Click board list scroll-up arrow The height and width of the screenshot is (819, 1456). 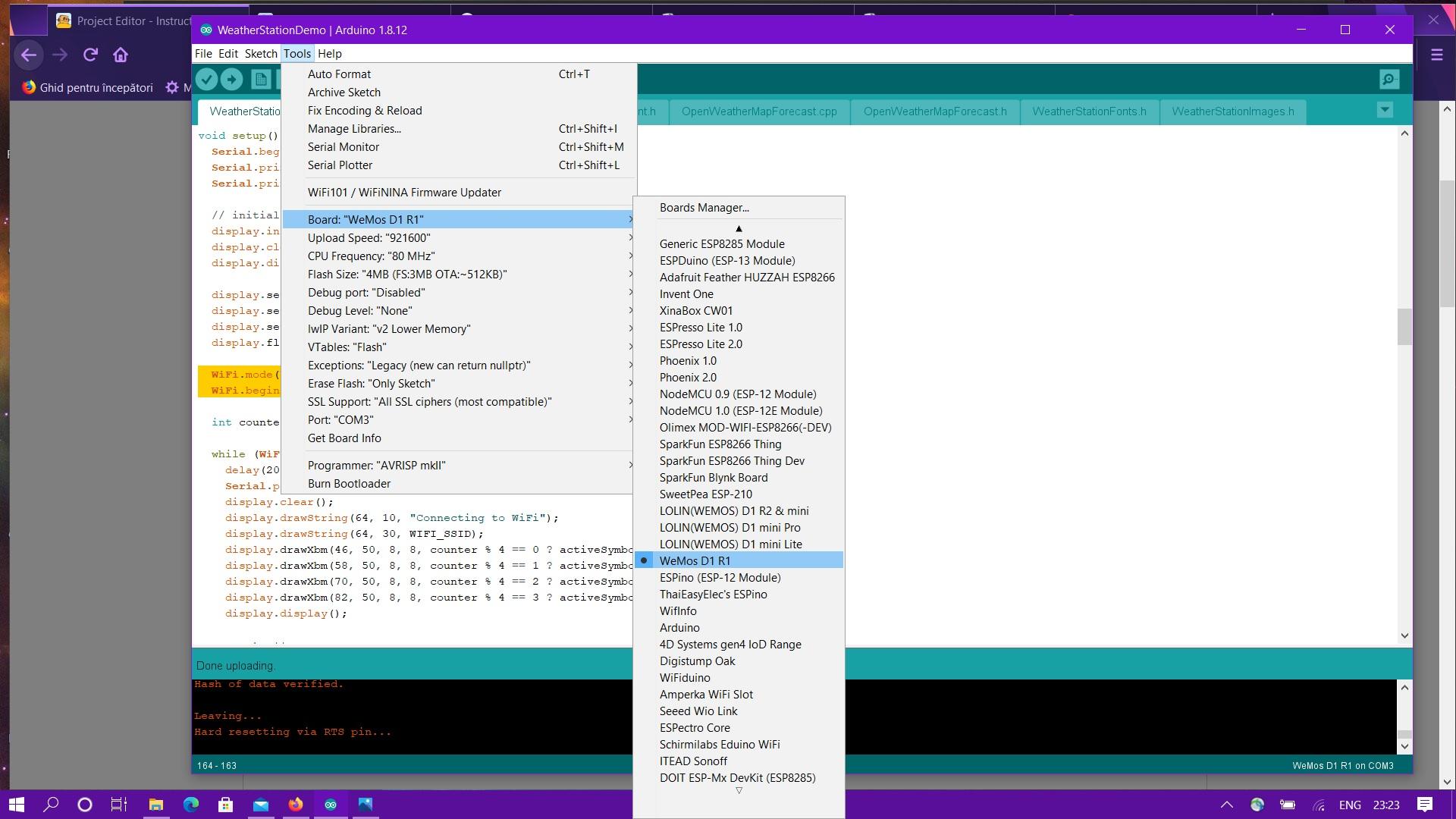point(739,228)
